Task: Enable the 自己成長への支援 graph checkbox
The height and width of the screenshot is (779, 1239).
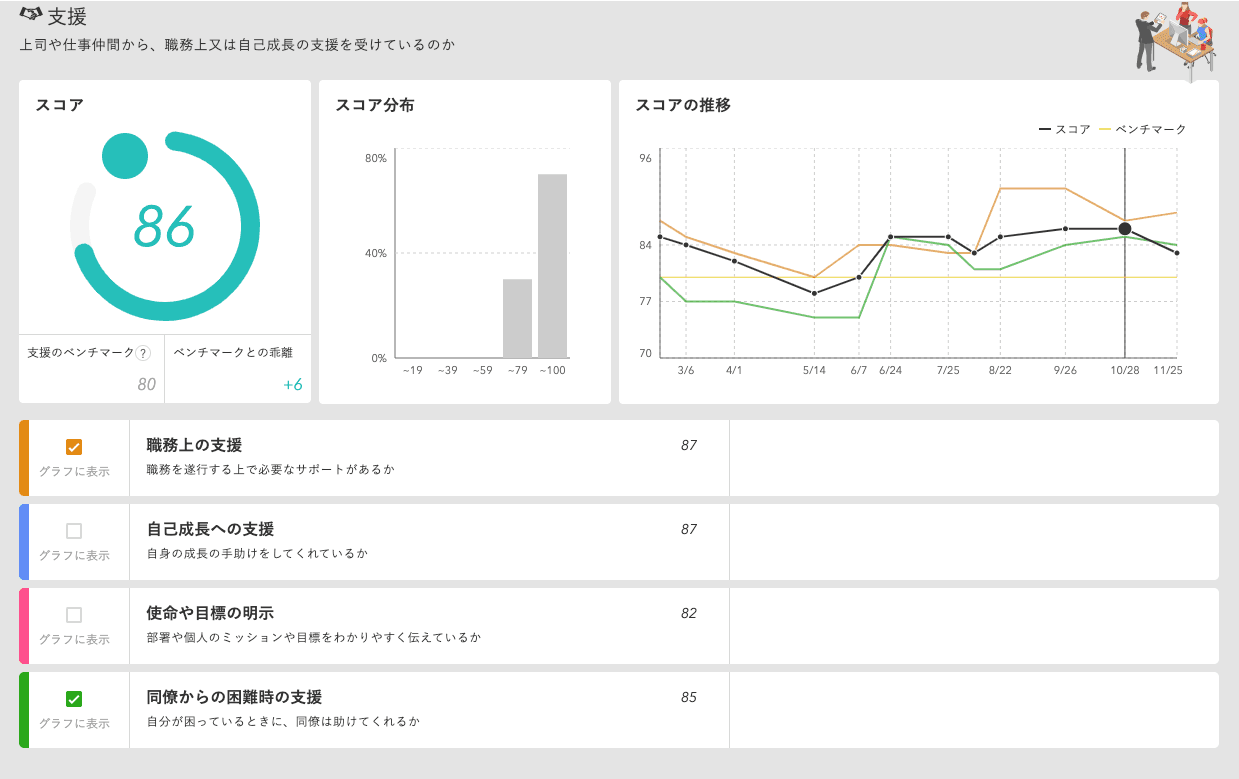Action: (x=74, y=531)
